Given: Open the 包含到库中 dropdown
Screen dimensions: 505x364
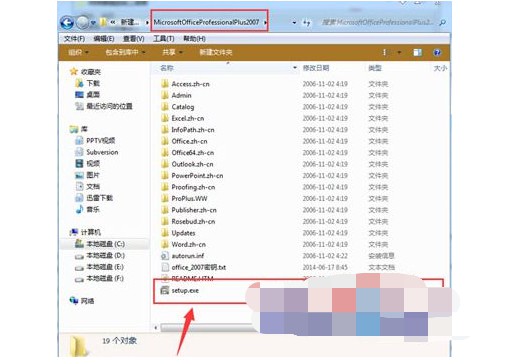Looking at the screenshot, I should pos(125,52).
